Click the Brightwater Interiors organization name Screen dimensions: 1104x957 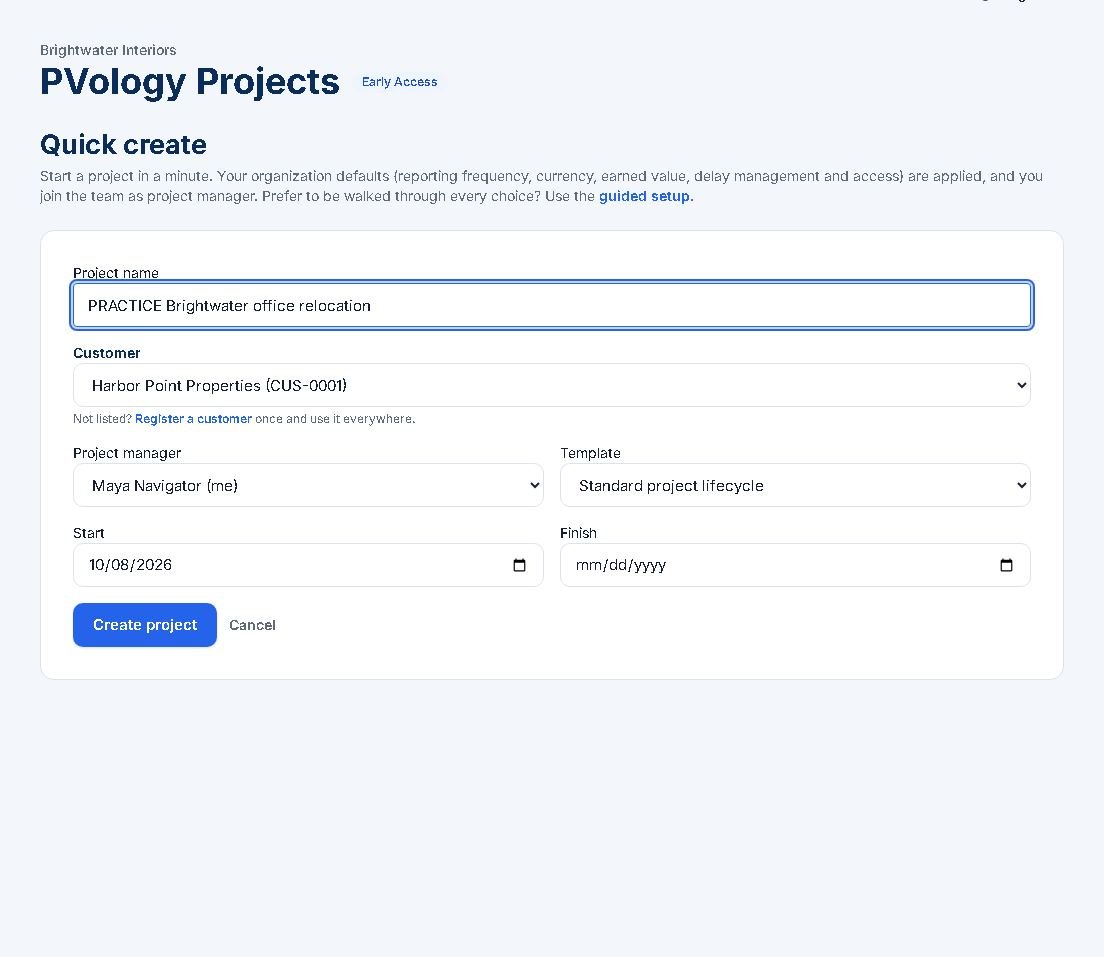tap(108, 50)
